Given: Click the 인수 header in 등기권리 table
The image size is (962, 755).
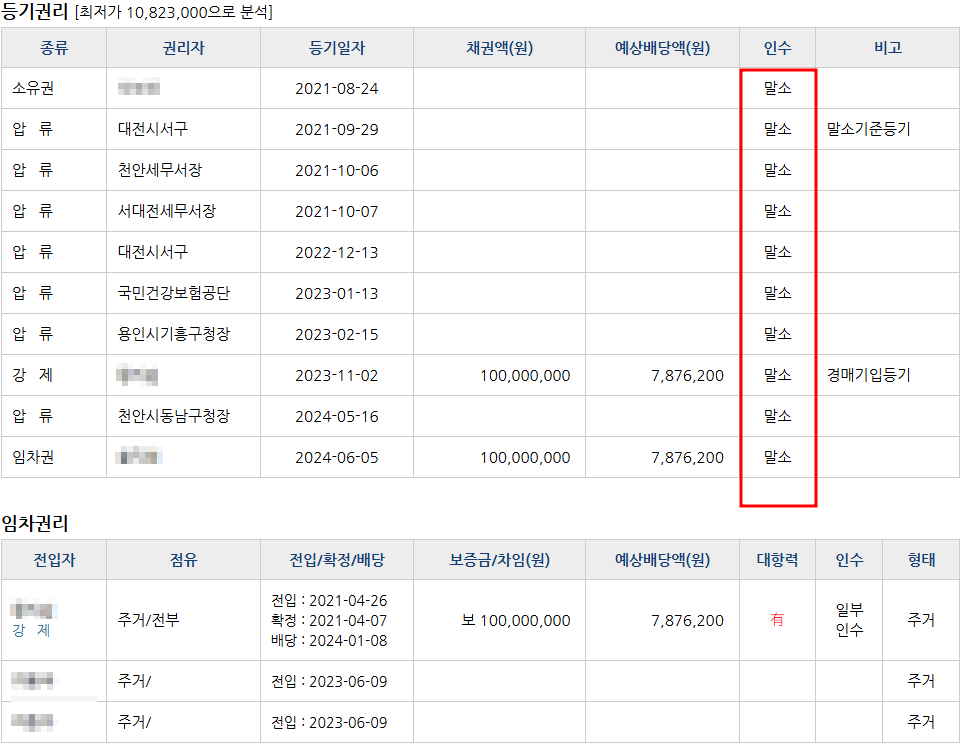Looking at the screenshot, I should pos(777,48).
